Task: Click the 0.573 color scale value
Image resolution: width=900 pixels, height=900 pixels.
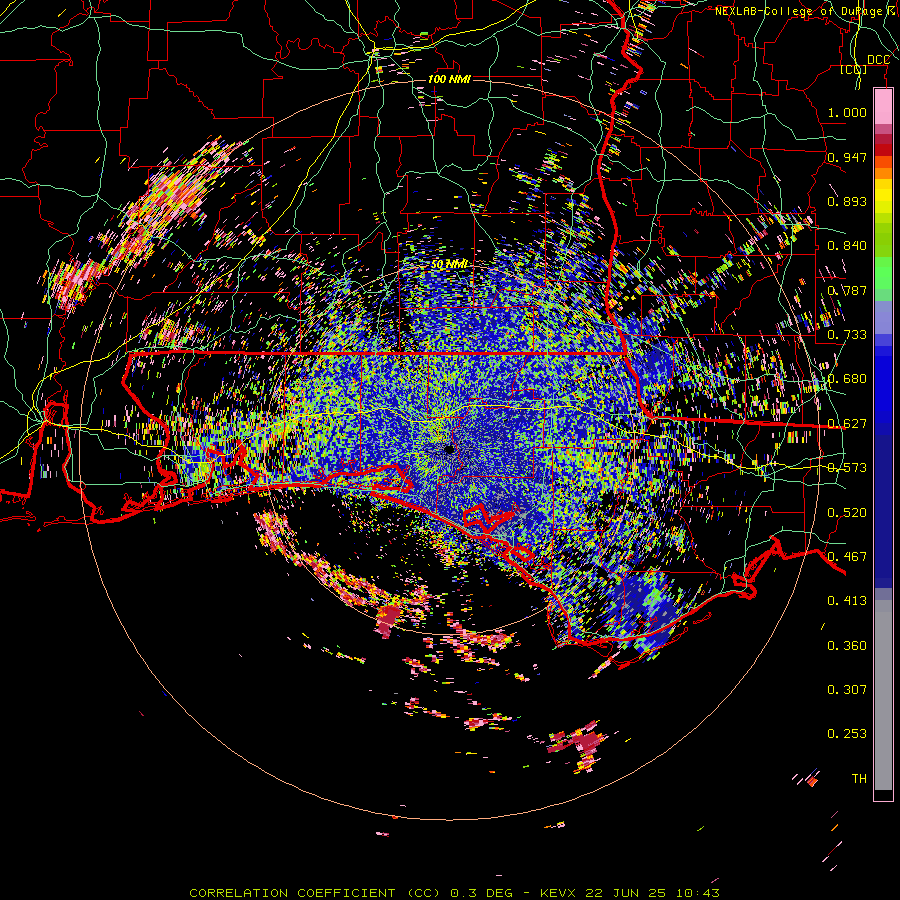Action: (x=847, y=468)
